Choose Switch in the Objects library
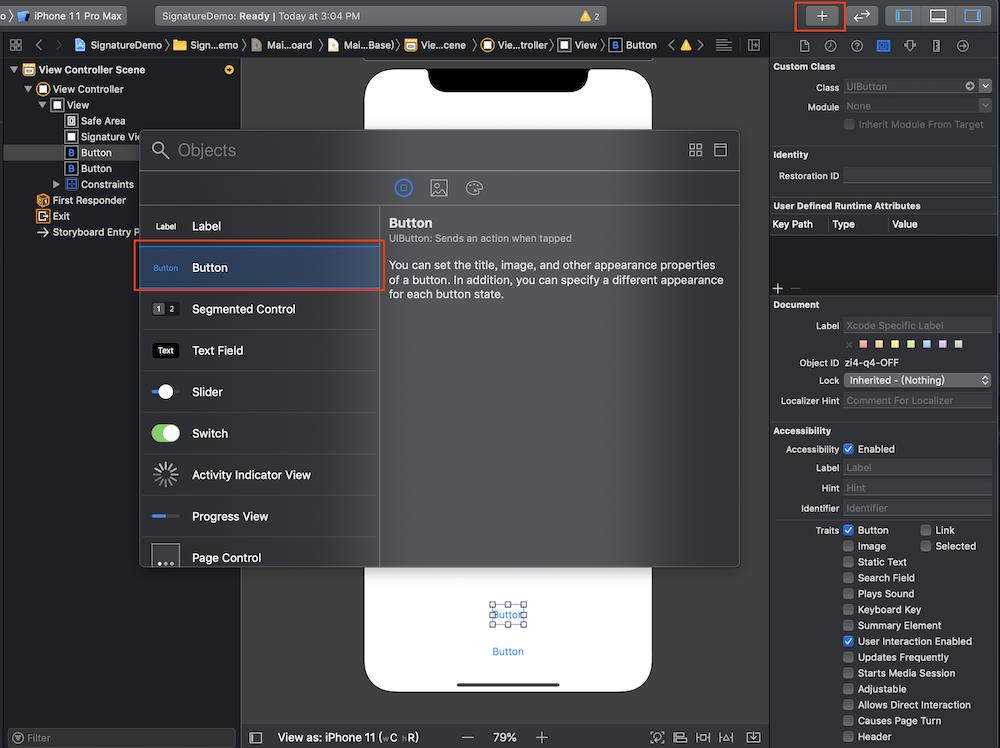 click(260, 434)
